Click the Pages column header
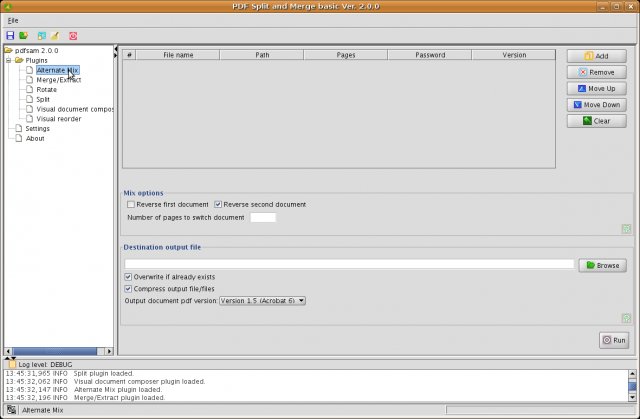The height and width of the screenshot is (419, 640). coord(346,55)
